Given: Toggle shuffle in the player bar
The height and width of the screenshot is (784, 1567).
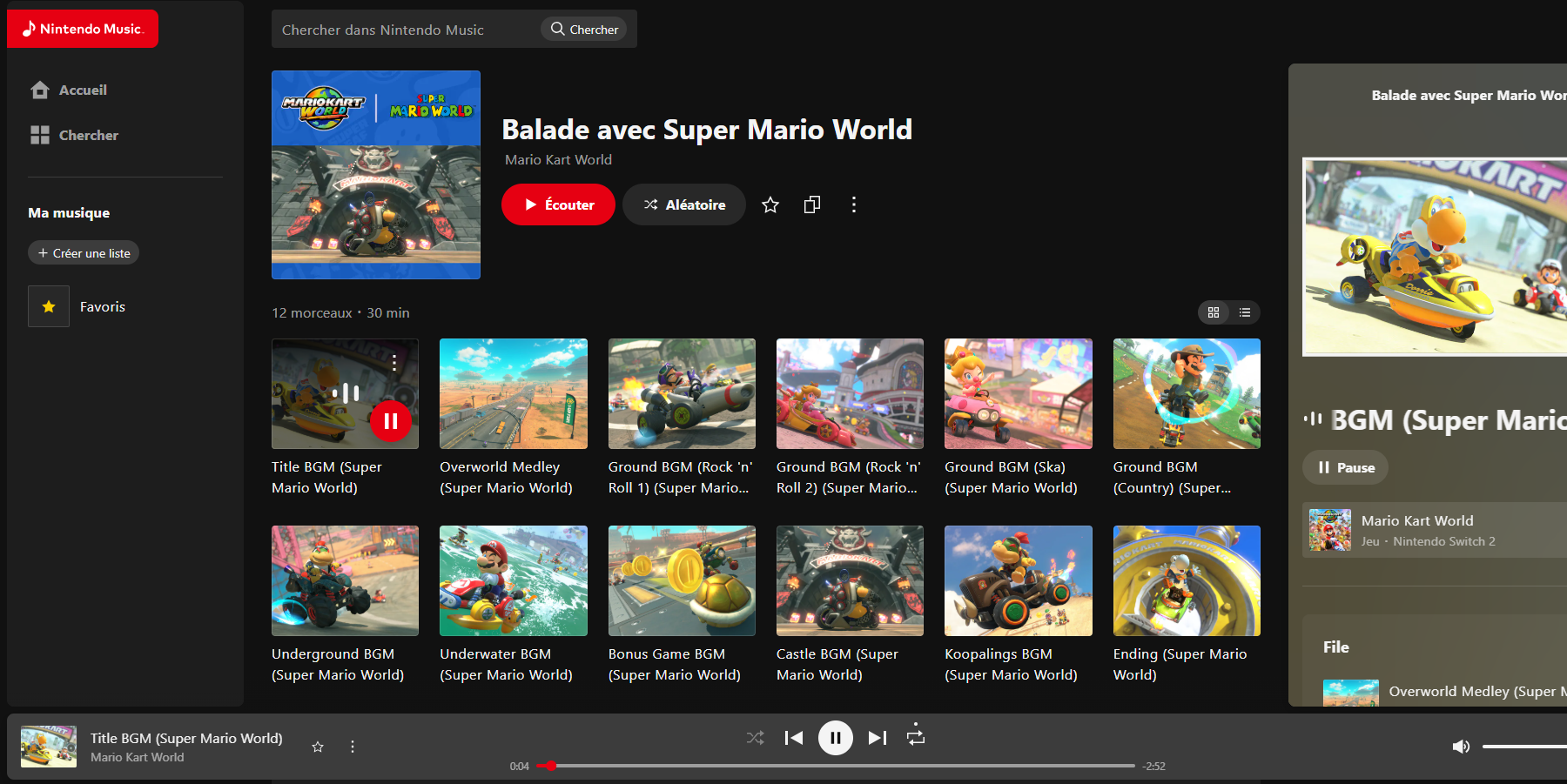Looking at the screenshot, I should (x=755, y=738).
